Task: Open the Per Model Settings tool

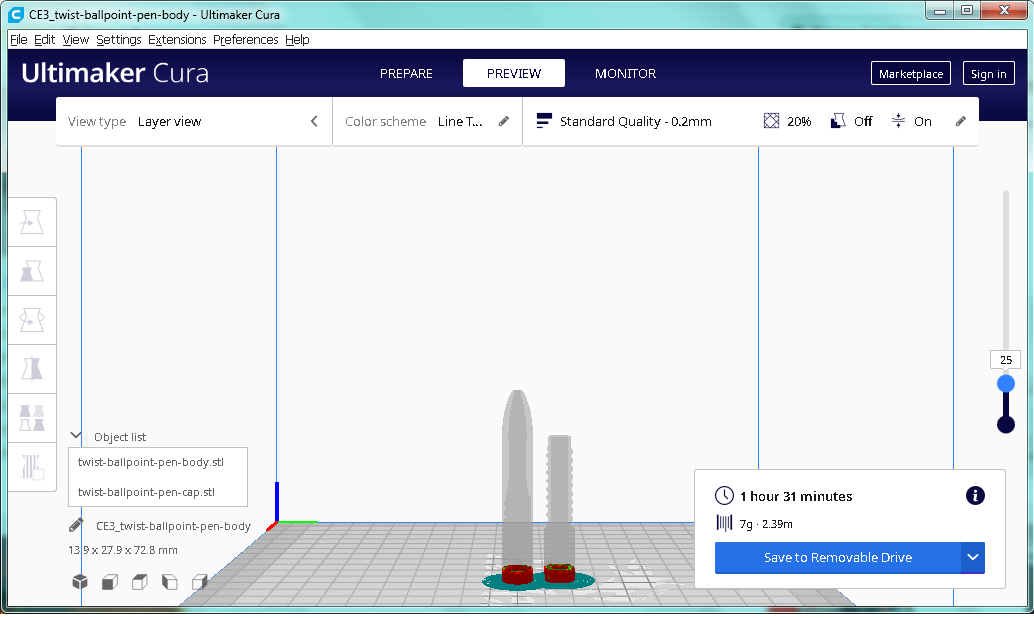Action: pos(32,417)
